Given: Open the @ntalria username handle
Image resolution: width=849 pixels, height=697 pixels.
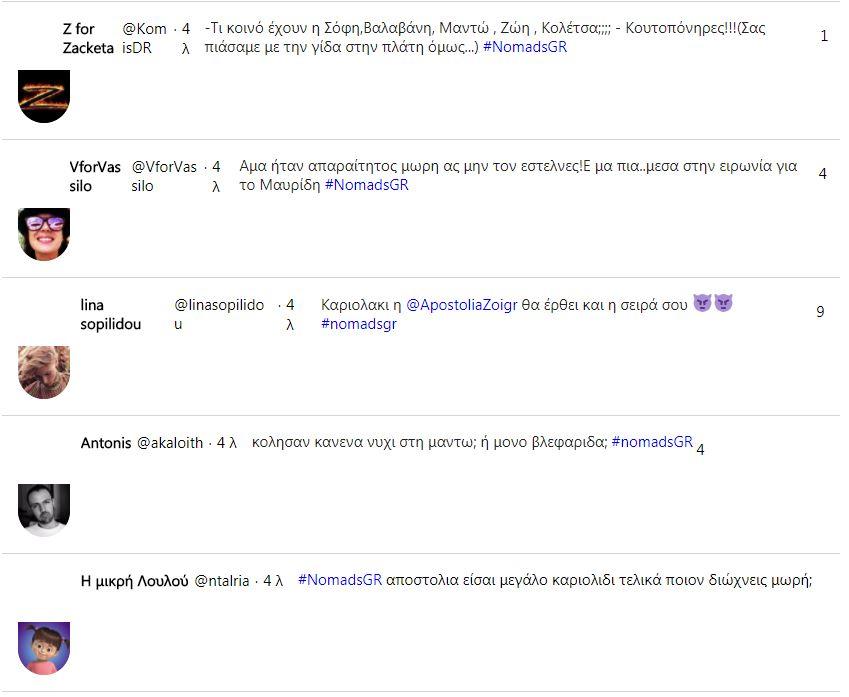Looking at the screenshot, I should click(x=222, y=581).
